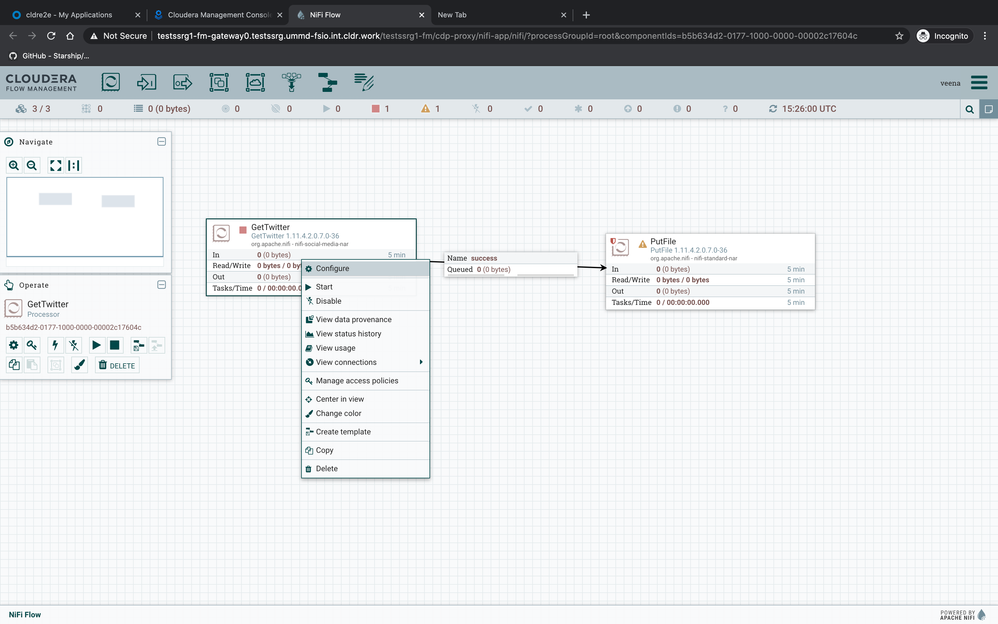This screenshot has height=624, width=998.
Task: Choose View data provenance from context menu
Action: [365, 320]
